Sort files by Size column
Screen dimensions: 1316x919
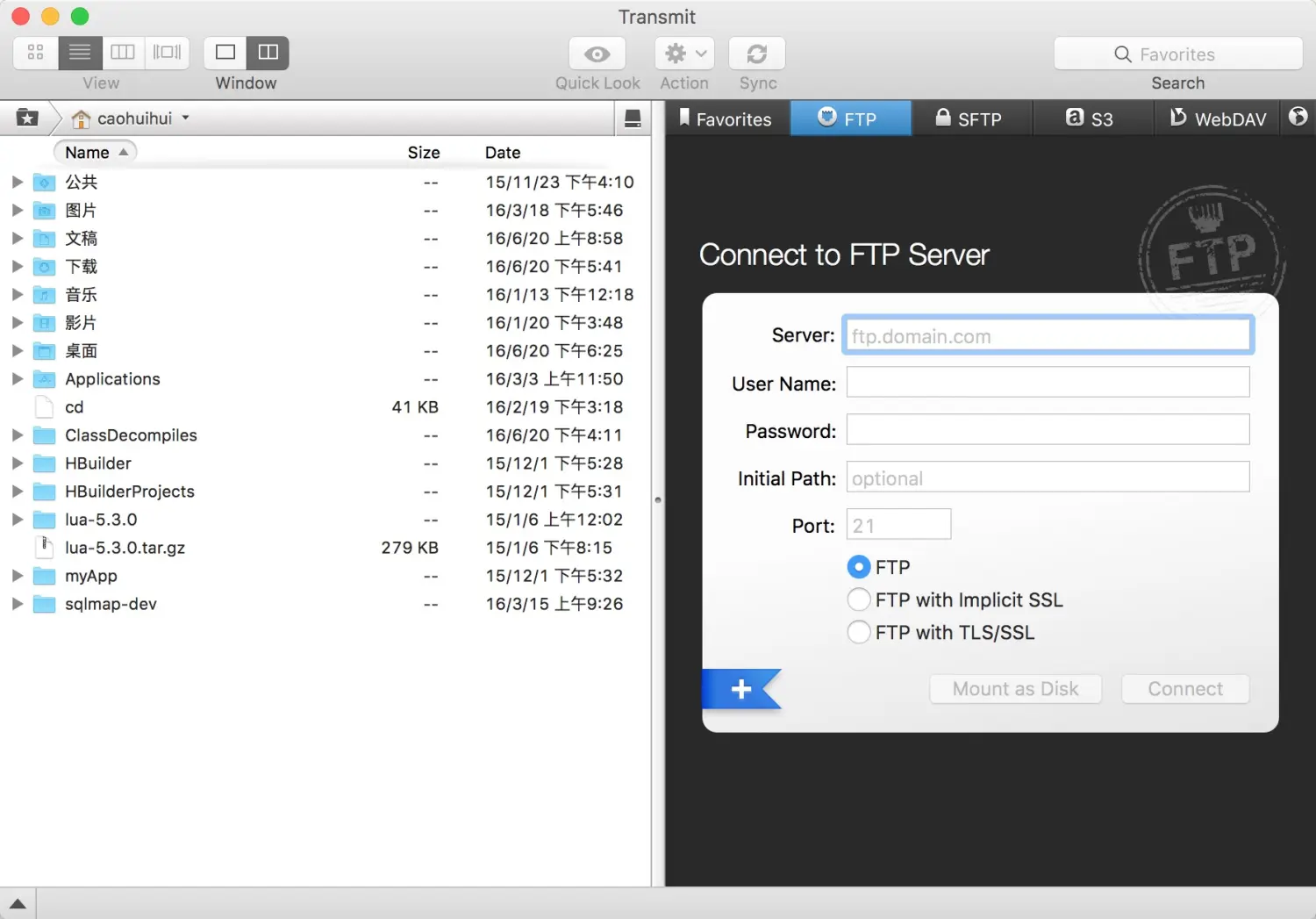[x=423, y=152]
